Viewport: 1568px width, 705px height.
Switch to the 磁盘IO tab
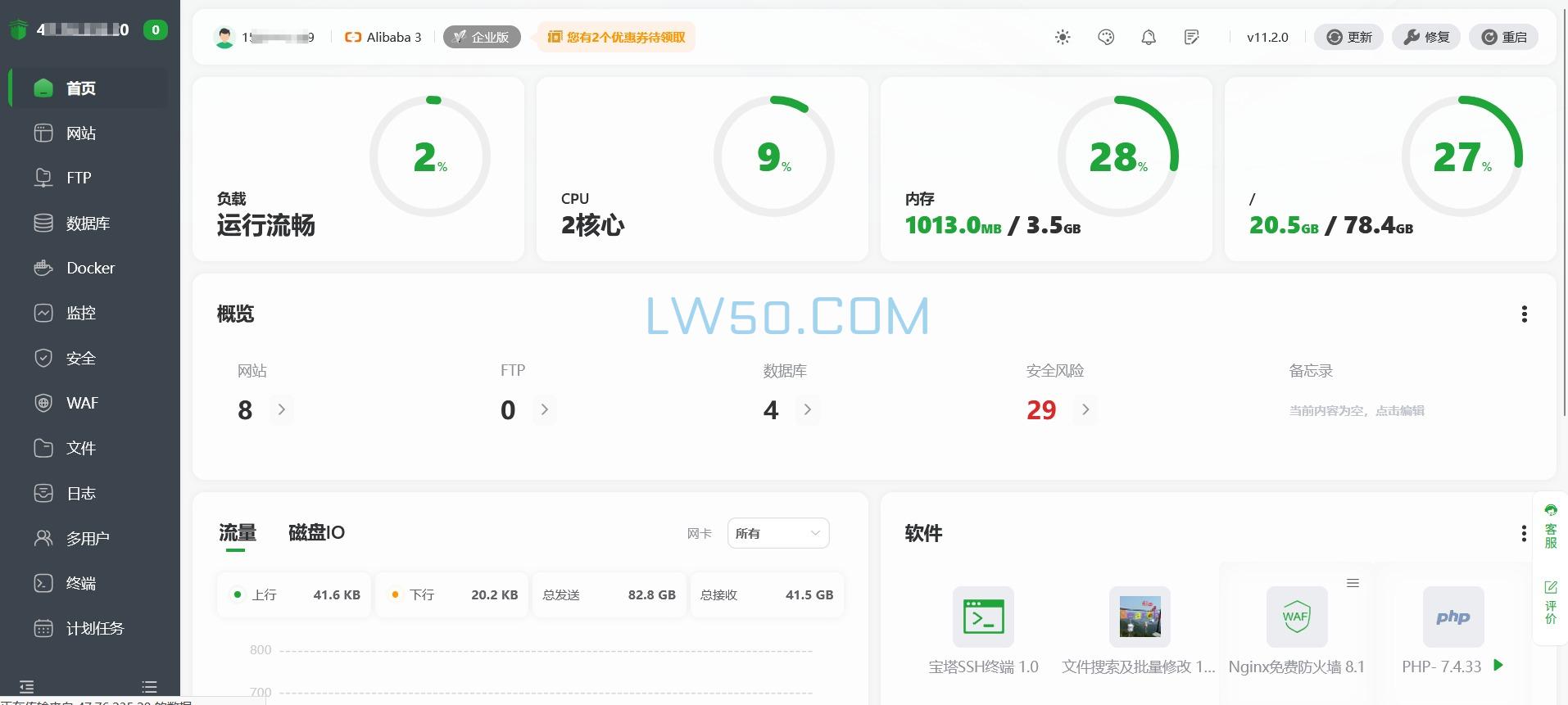point(316,533)
